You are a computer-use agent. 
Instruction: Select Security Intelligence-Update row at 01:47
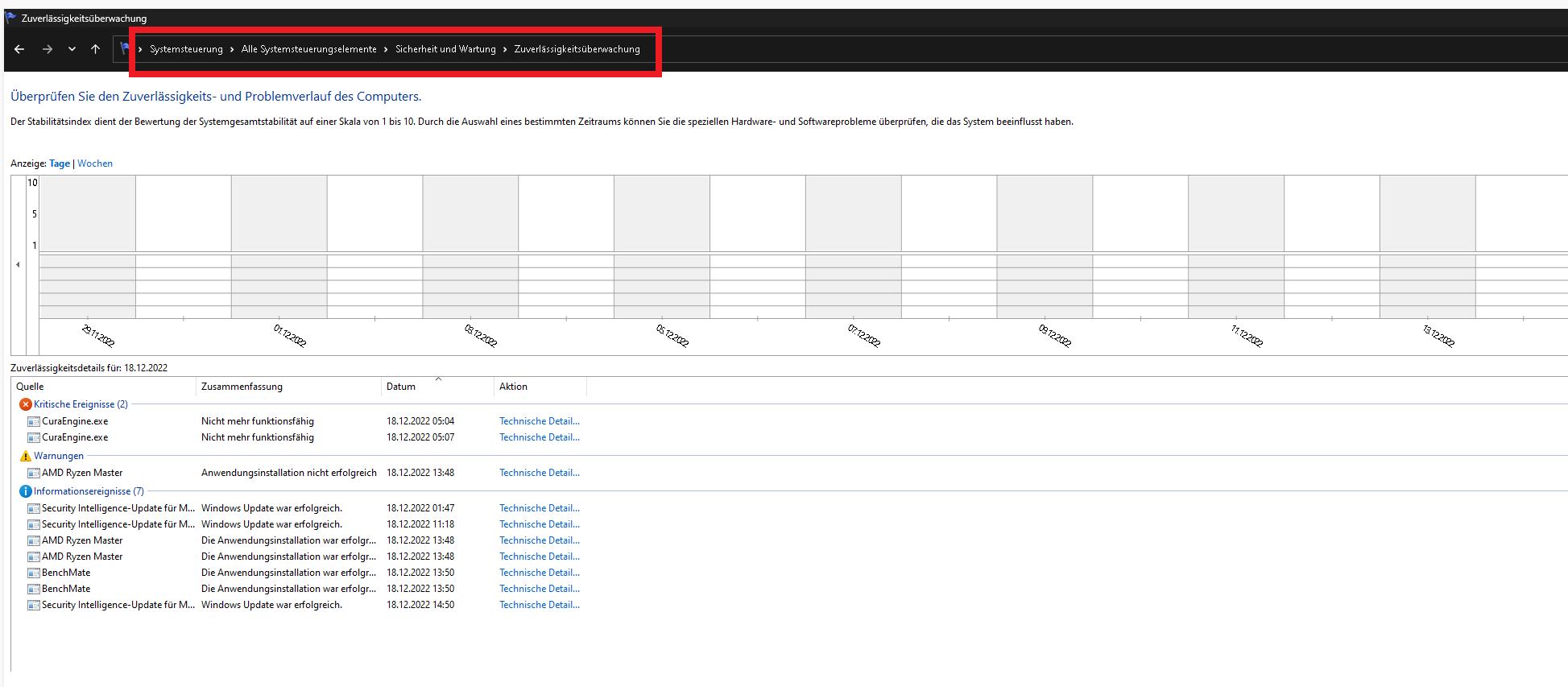point(118,508)
